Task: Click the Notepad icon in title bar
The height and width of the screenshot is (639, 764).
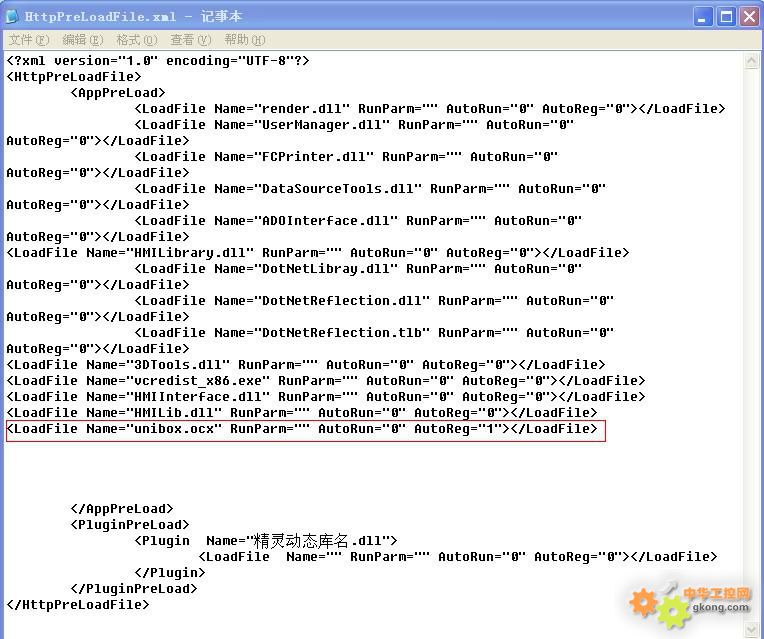Action: pyautogui.click(x=13, y=16)
